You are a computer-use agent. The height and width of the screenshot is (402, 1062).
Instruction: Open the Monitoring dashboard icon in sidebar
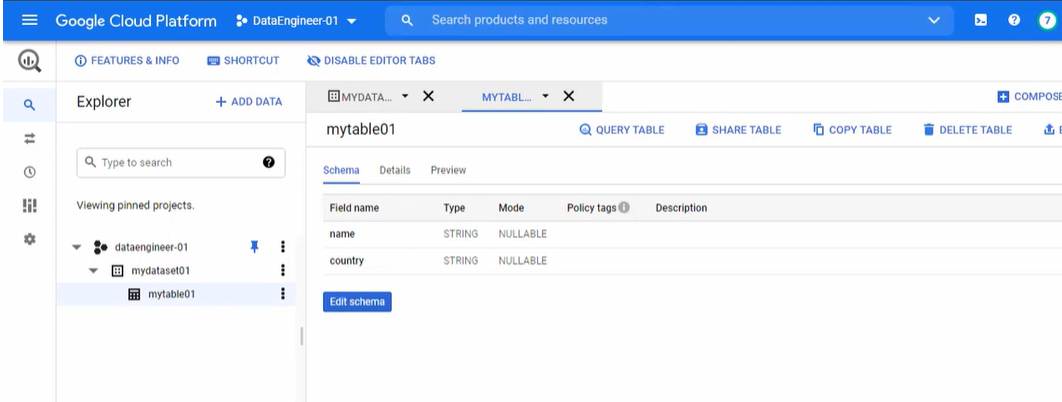[x=29, y=205]
